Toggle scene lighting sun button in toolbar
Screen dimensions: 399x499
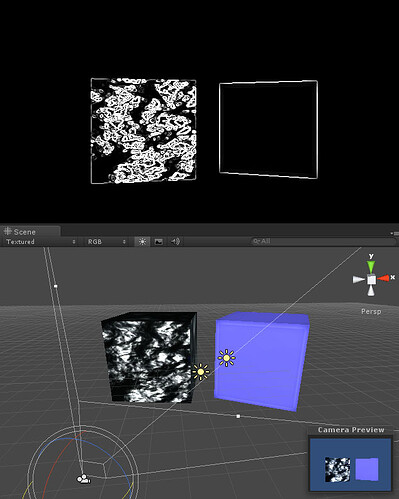pyautogui.click(x=142, y=241)
